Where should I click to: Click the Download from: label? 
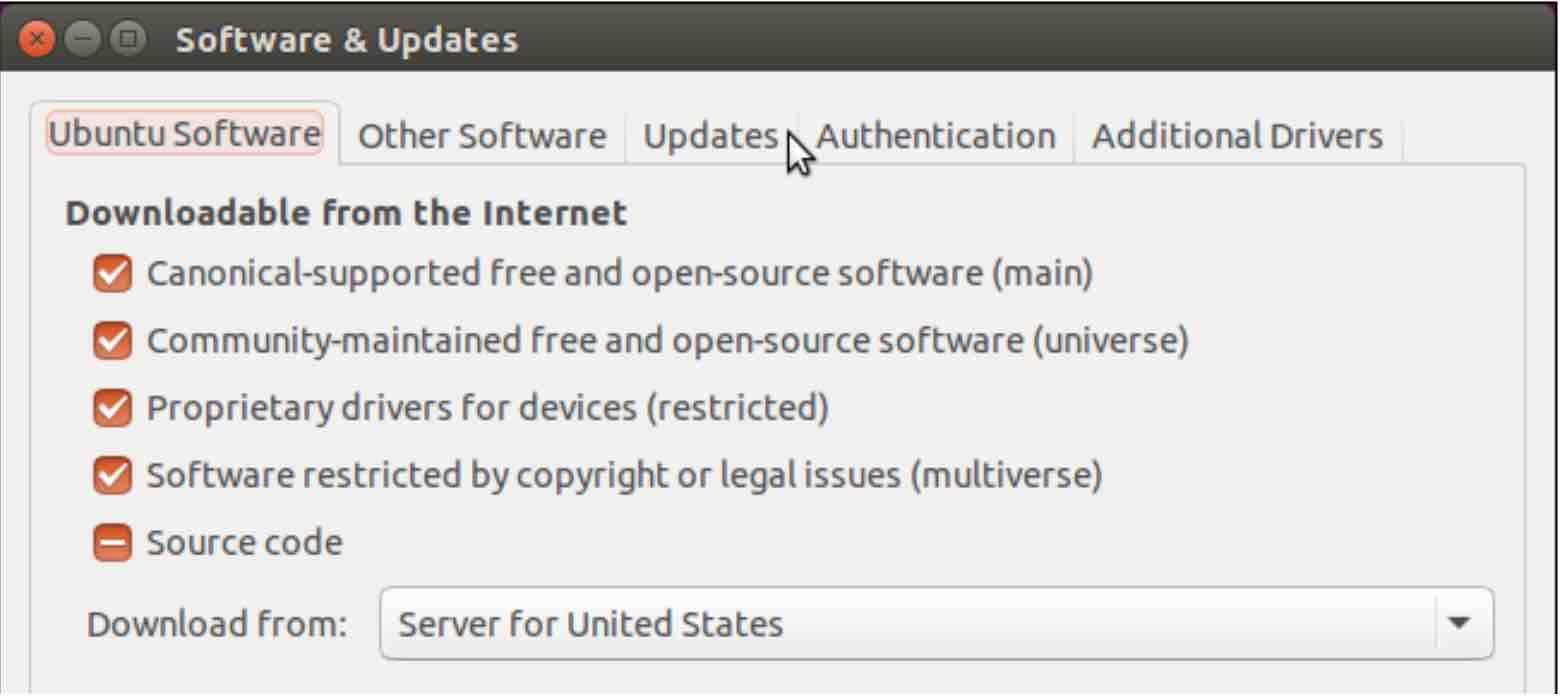(x=217, y=625)
